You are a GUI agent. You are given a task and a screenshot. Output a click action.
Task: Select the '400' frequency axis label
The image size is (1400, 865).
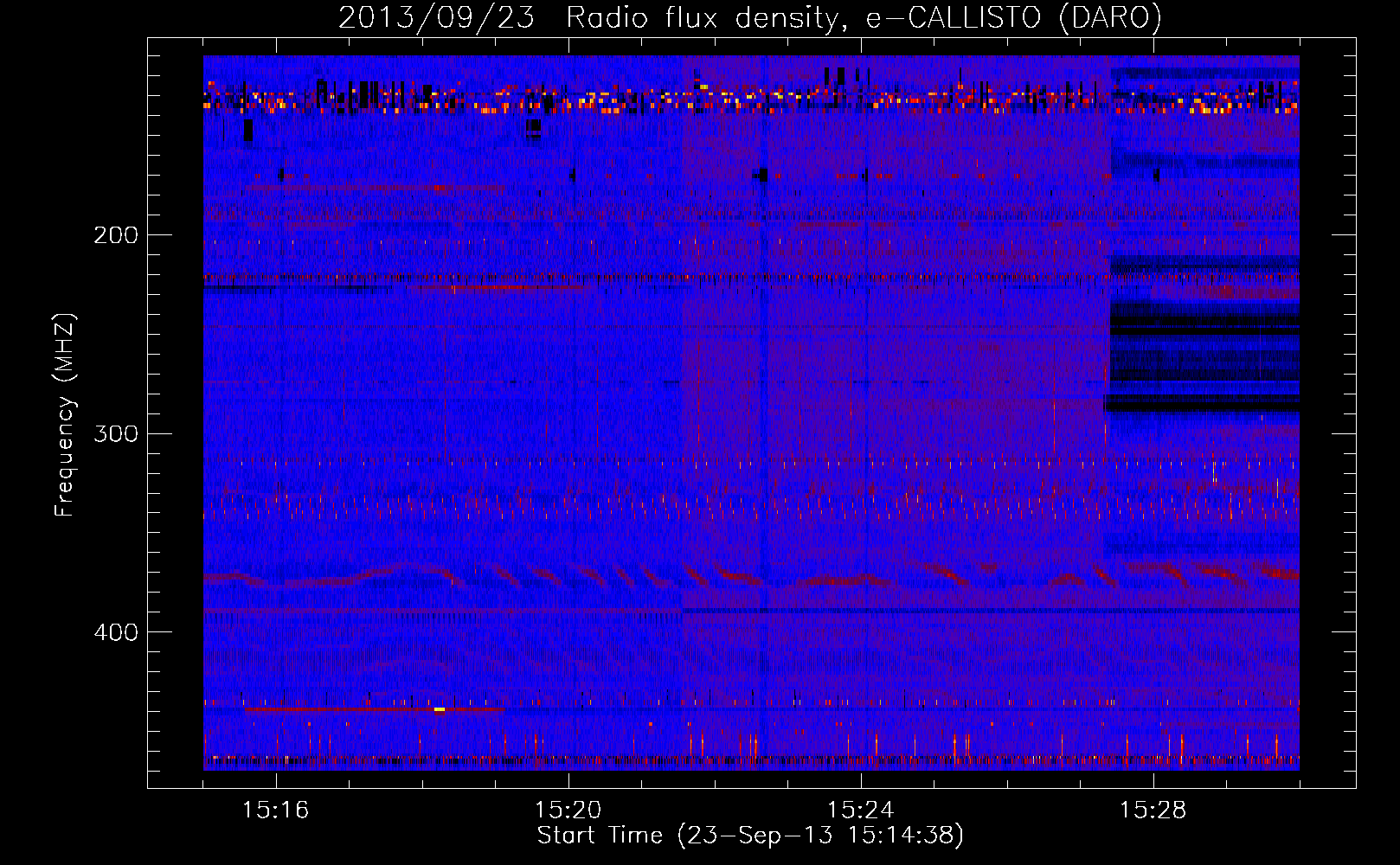pyautogui.click(x=116, y=632)
